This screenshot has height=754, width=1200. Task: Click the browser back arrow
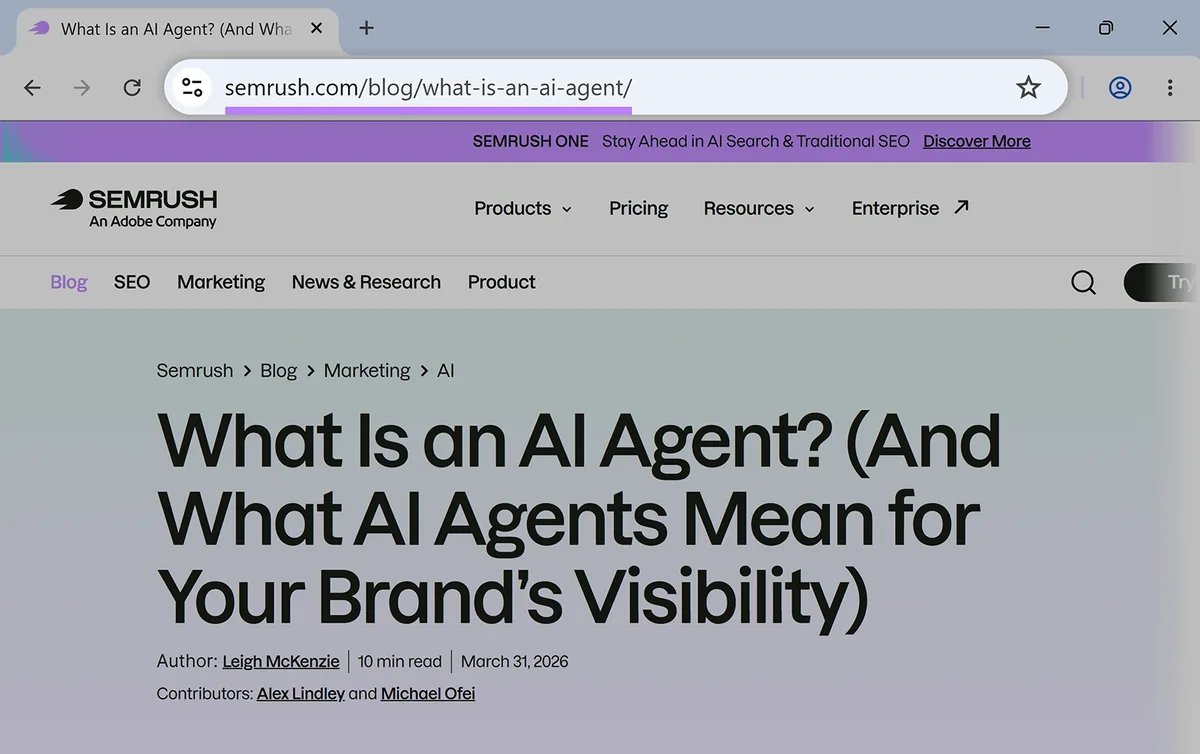pyautogui.click(x=32, y=88)
